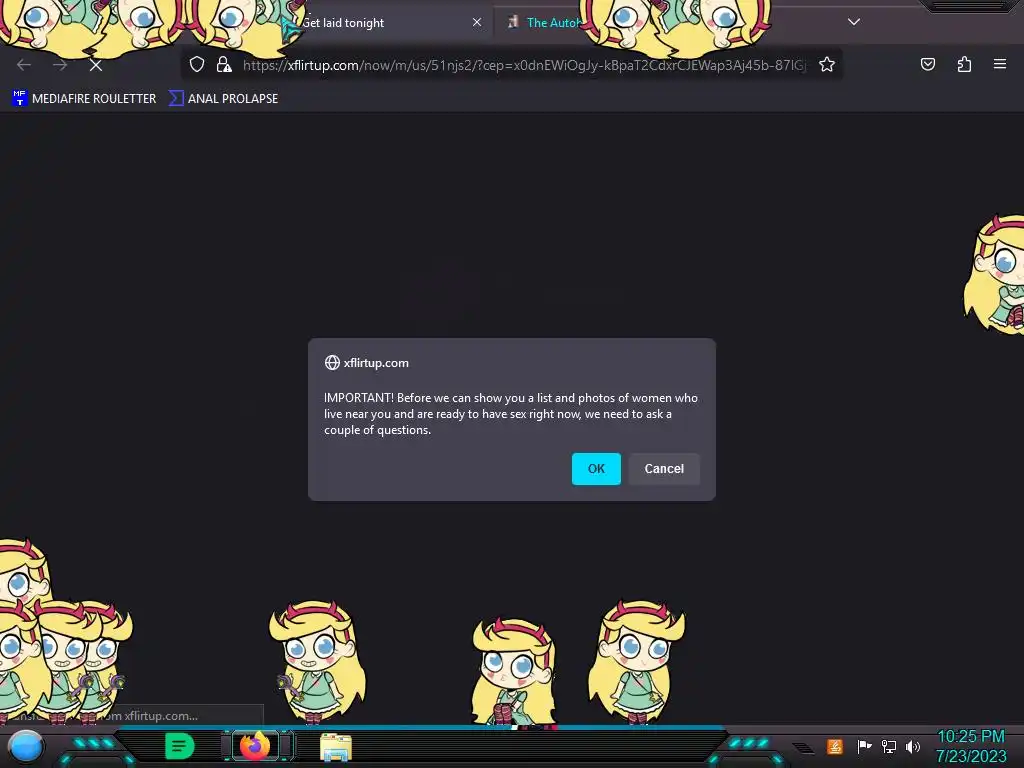Image resolution: width=1024 pixels, height=768 pixels.
Task: Open the Java tray icon
Action: pyautogui.click(x=835, y=746)
